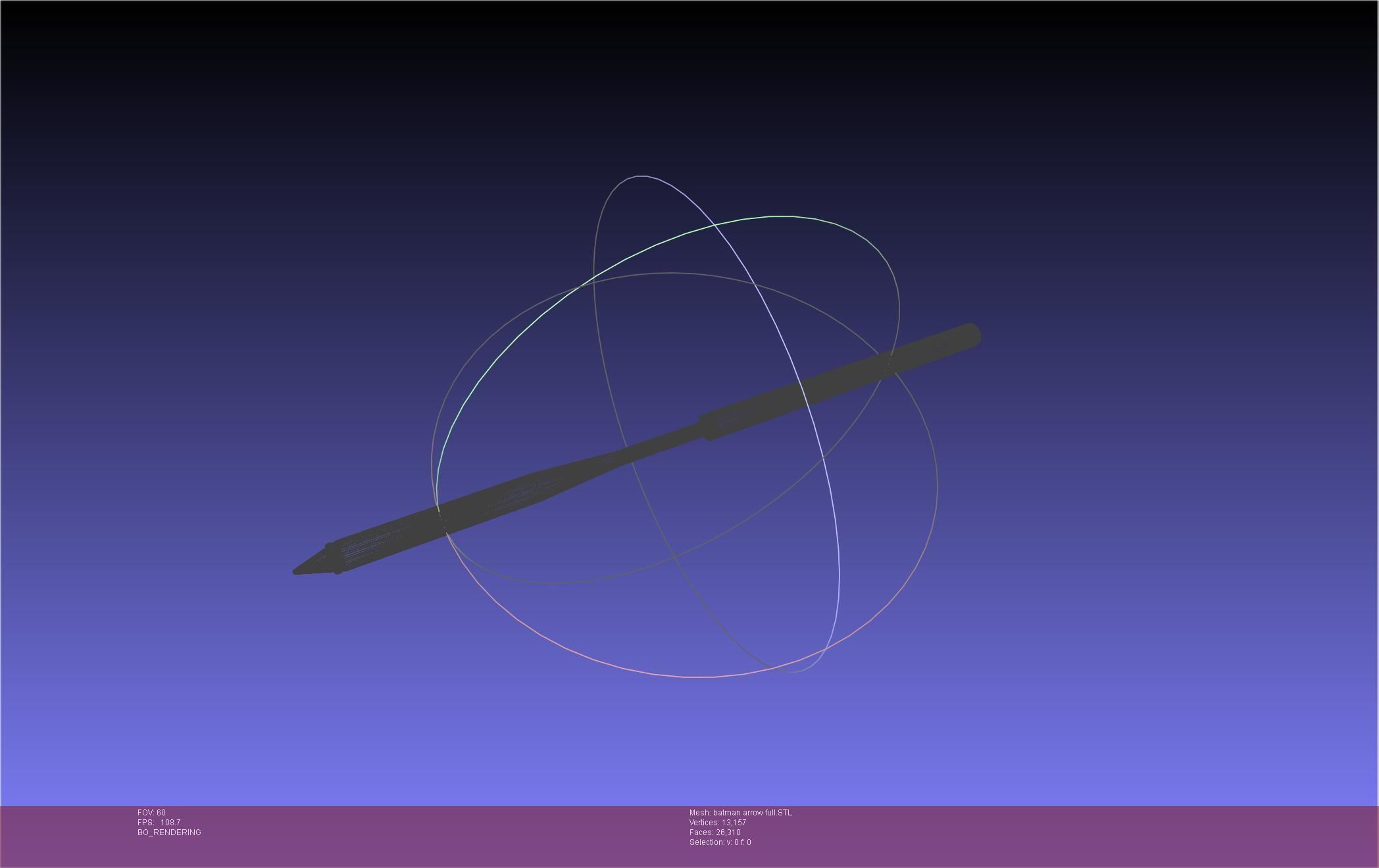This screenshot has width=1379, height=868.
Task: Click the FOV: 60 readout
Action: click(x=151, y=813)
